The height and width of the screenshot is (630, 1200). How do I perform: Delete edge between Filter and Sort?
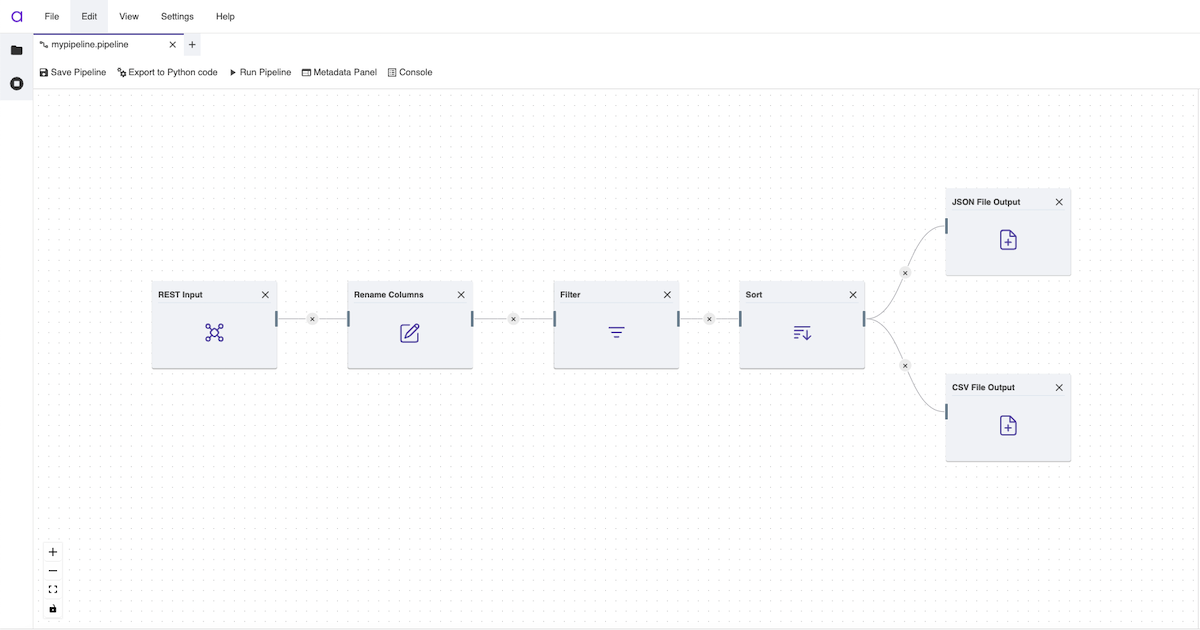click(709, 319)
